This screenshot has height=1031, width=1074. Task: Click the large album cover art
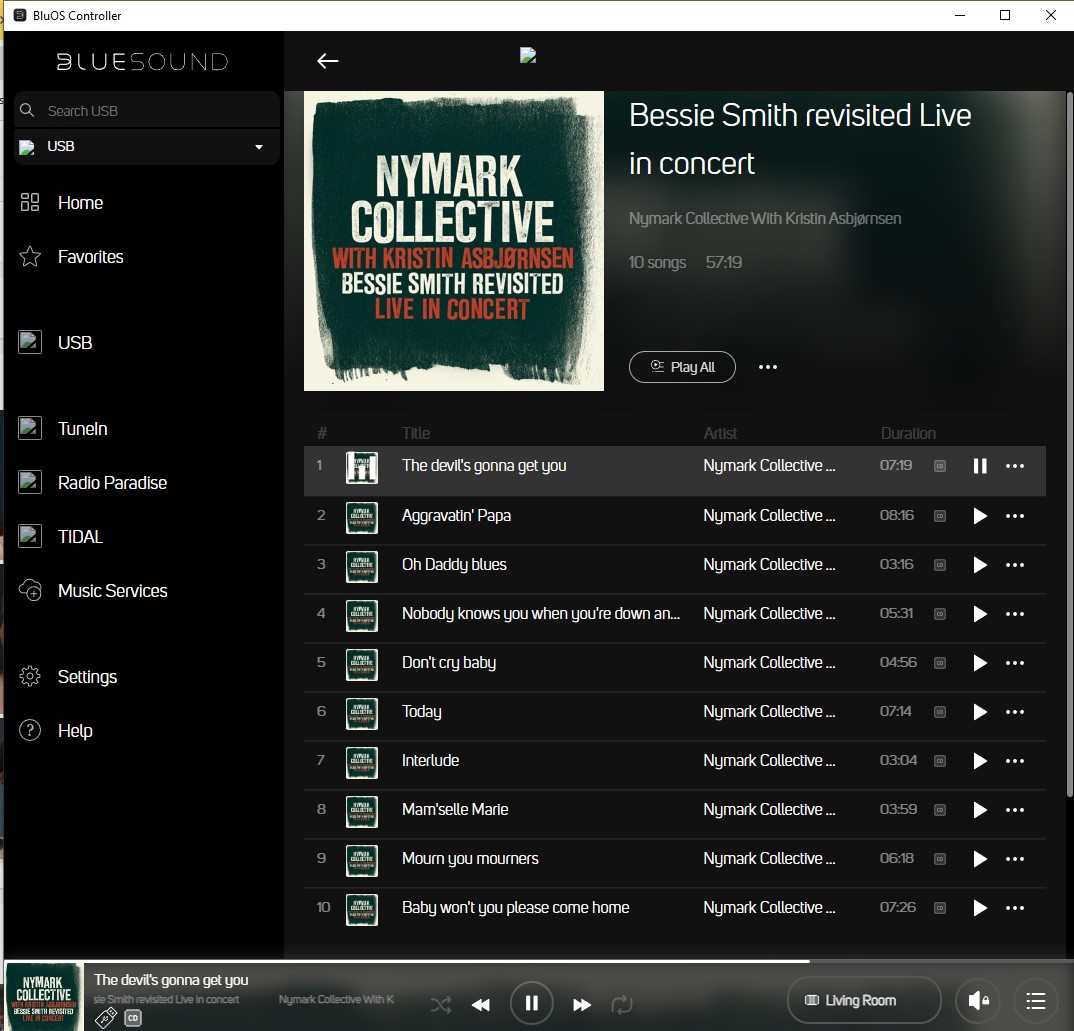click(x=453, y=241)
